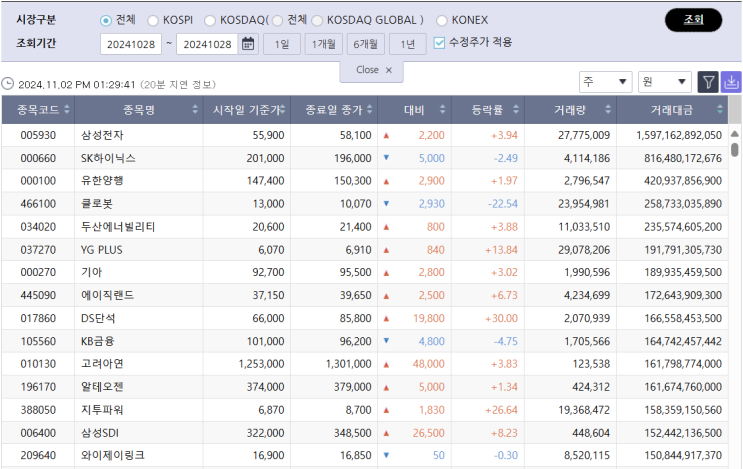Click the download data icon
The height and width of the screenshot is (469, 743).
coord(731,82)
